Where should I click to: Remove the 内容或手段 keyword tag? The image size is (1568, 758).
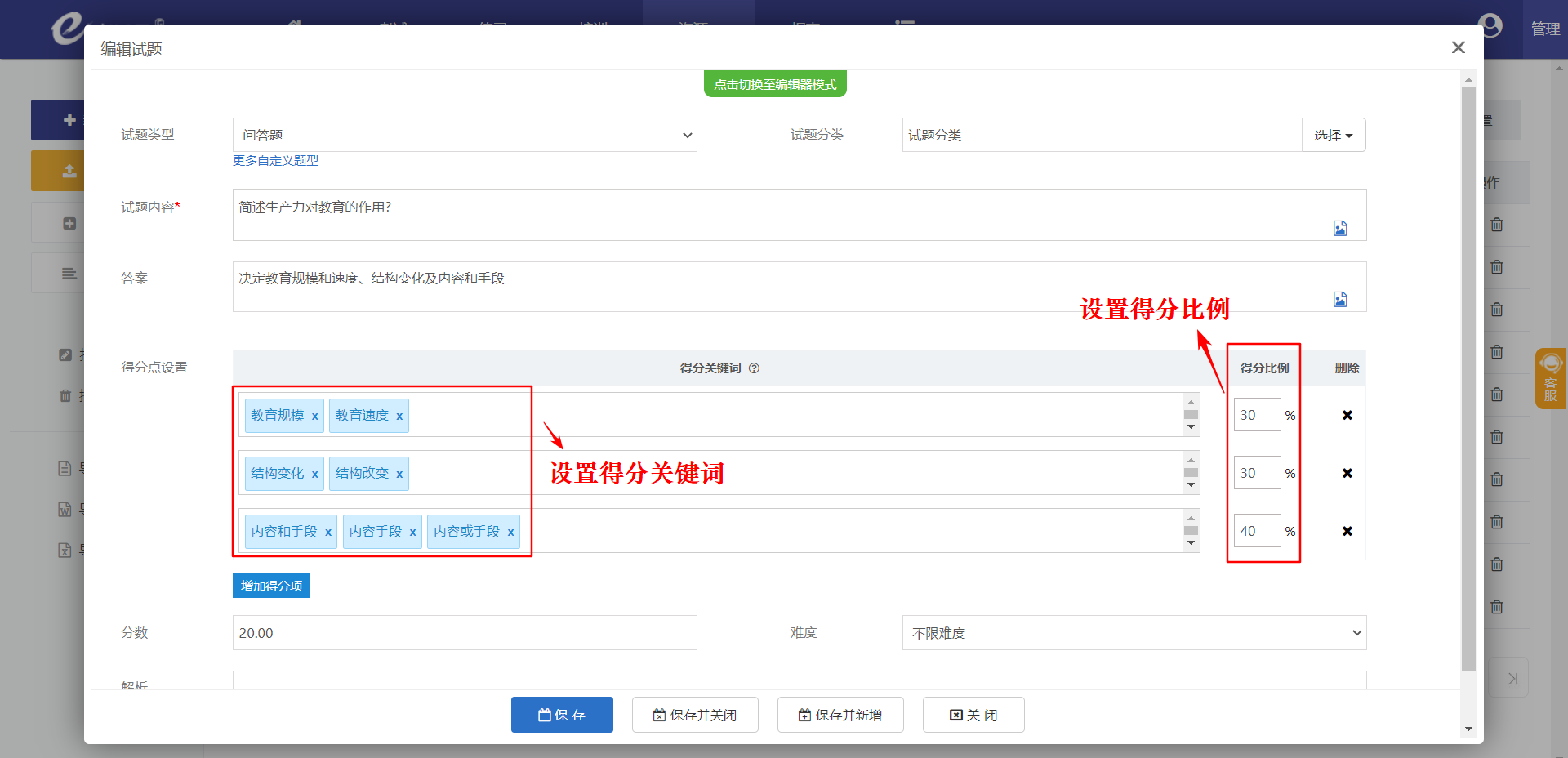[510, 533]
